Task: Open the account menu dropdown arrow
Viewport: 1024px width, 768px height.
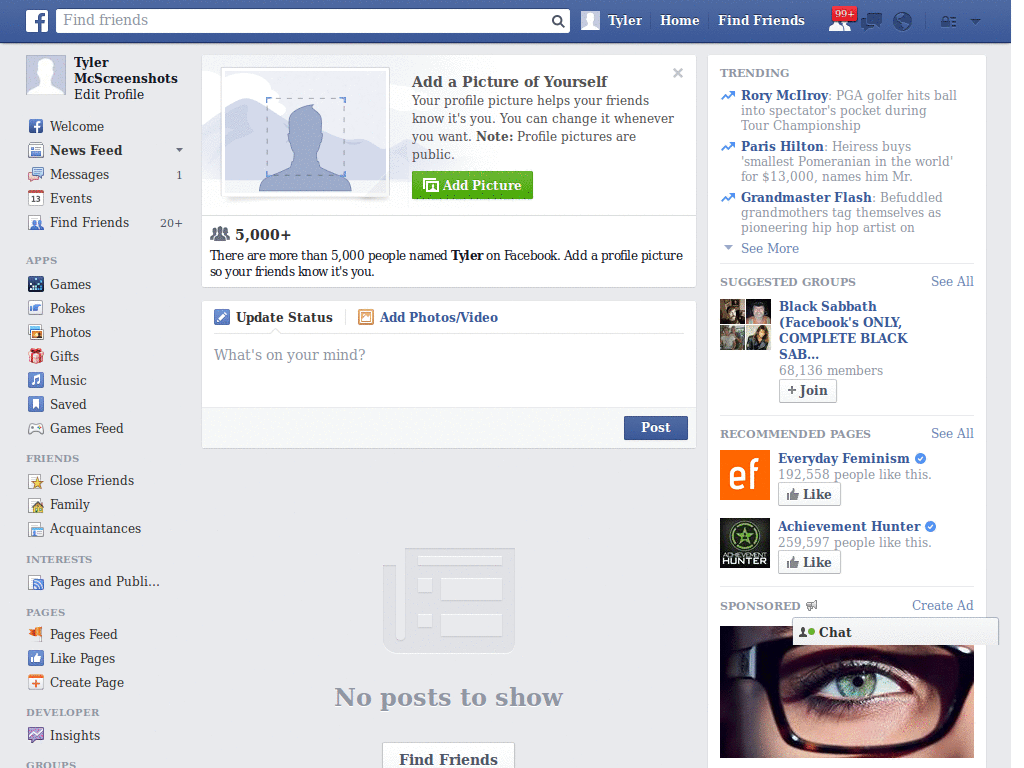Action: click(976, 22)
